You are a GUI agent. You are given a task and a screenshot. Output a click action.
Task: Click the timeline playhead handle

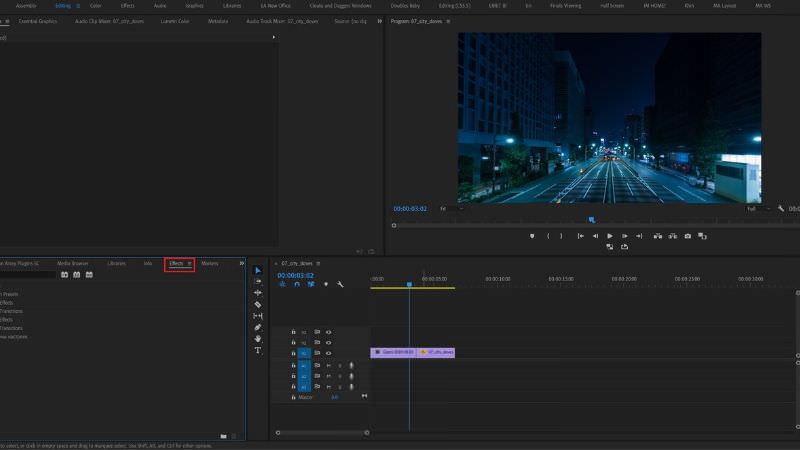coord(409,284)
